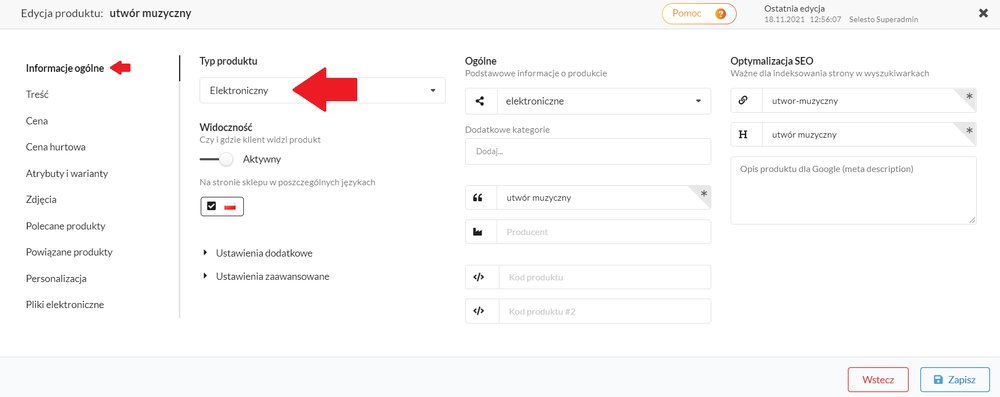The image size is (1000, 397).
Task: Click asterisk marker on SEO title field
Action: click(x=969, y=130)
